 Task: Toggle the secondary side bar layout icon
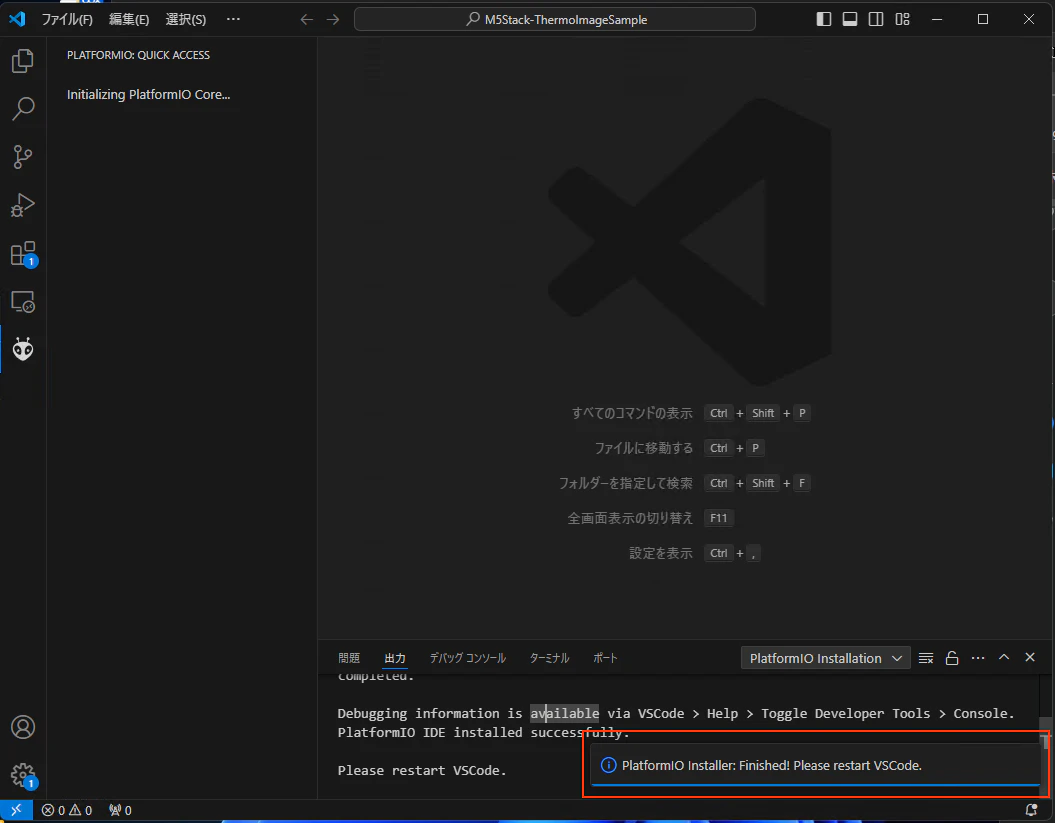point(876,19)
